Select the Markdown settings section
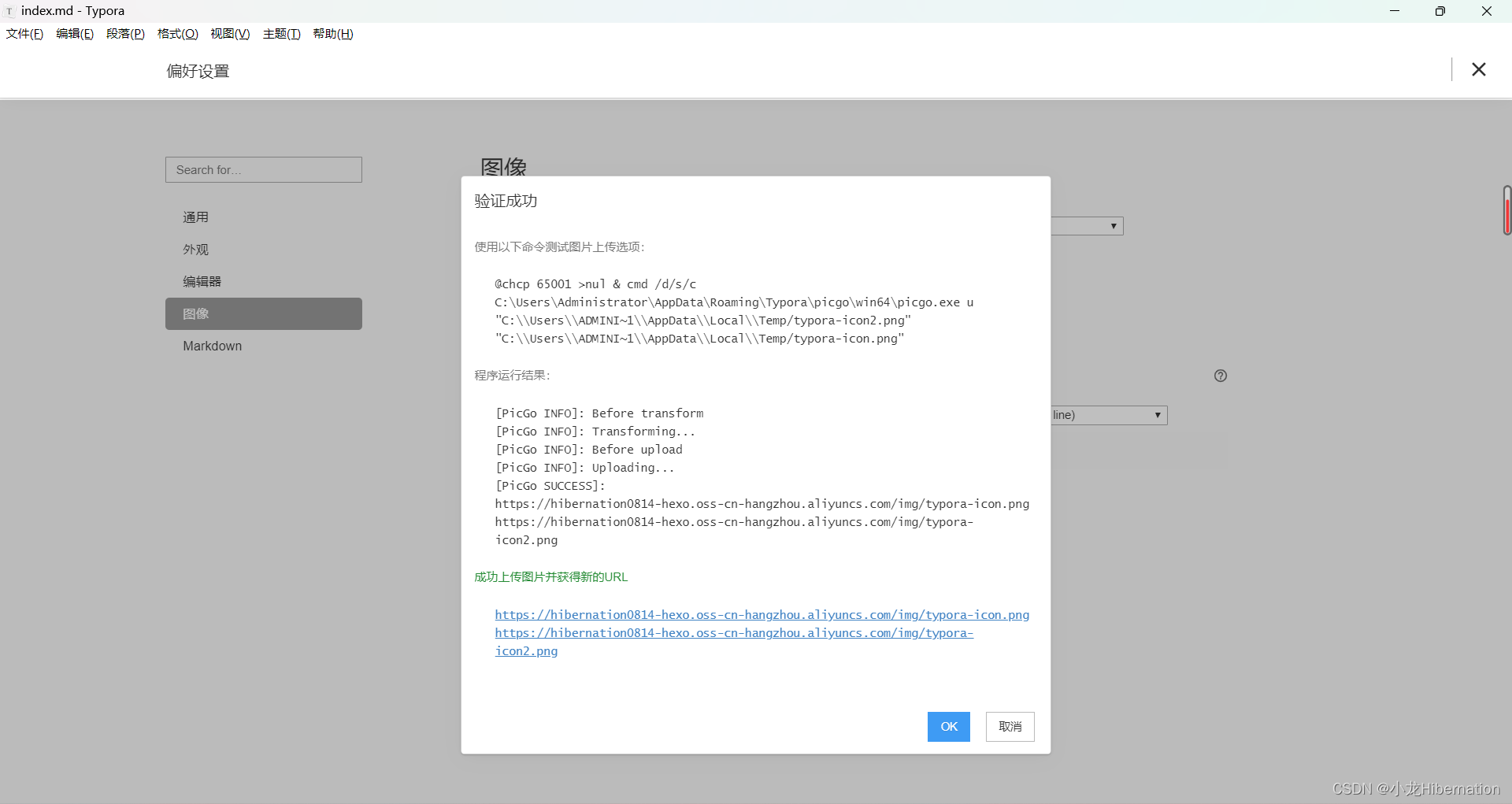 (212, 346)
